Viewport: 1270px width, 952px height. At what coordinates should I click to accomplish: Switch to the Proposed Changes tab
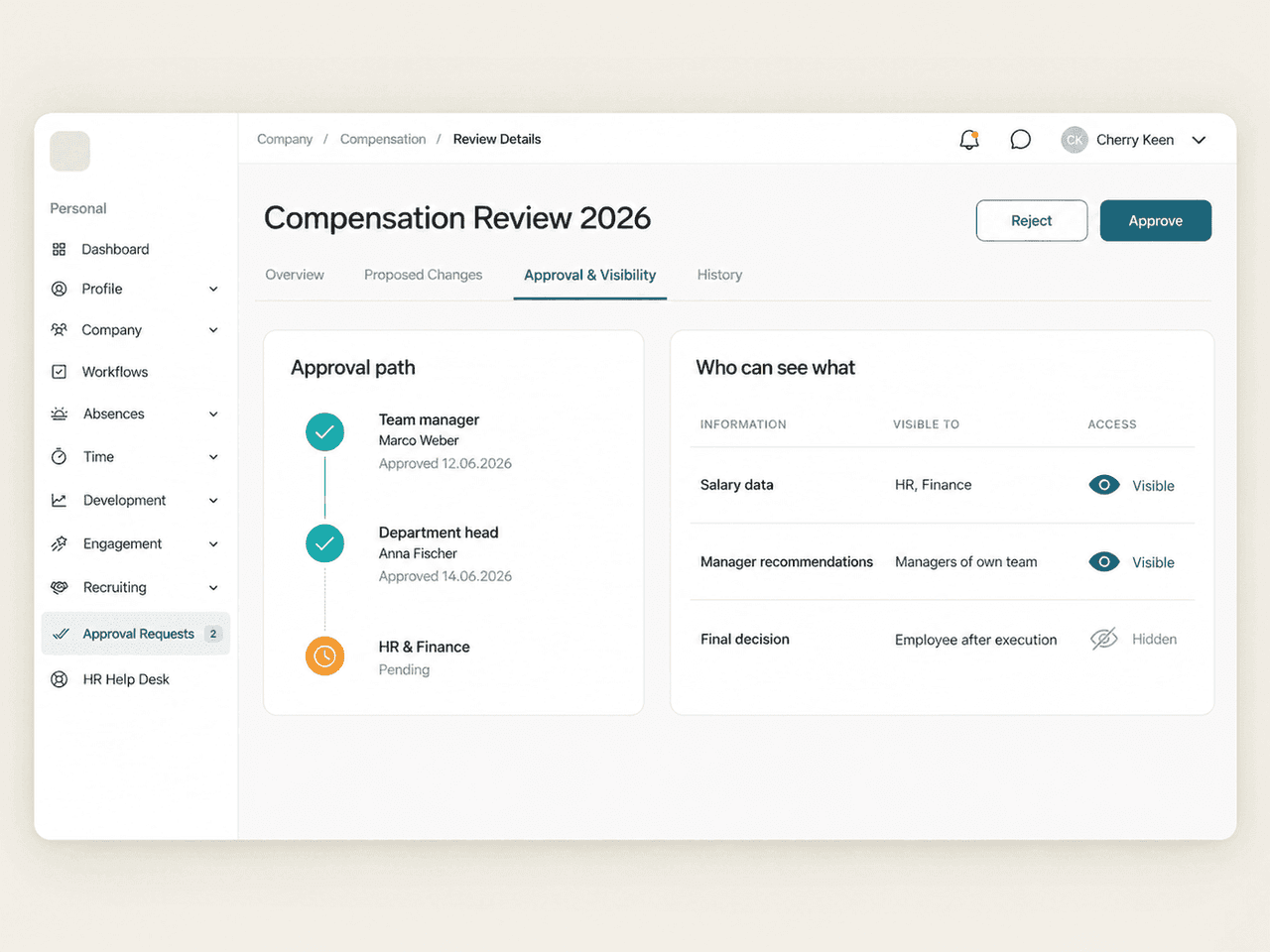tap(423, 275)
